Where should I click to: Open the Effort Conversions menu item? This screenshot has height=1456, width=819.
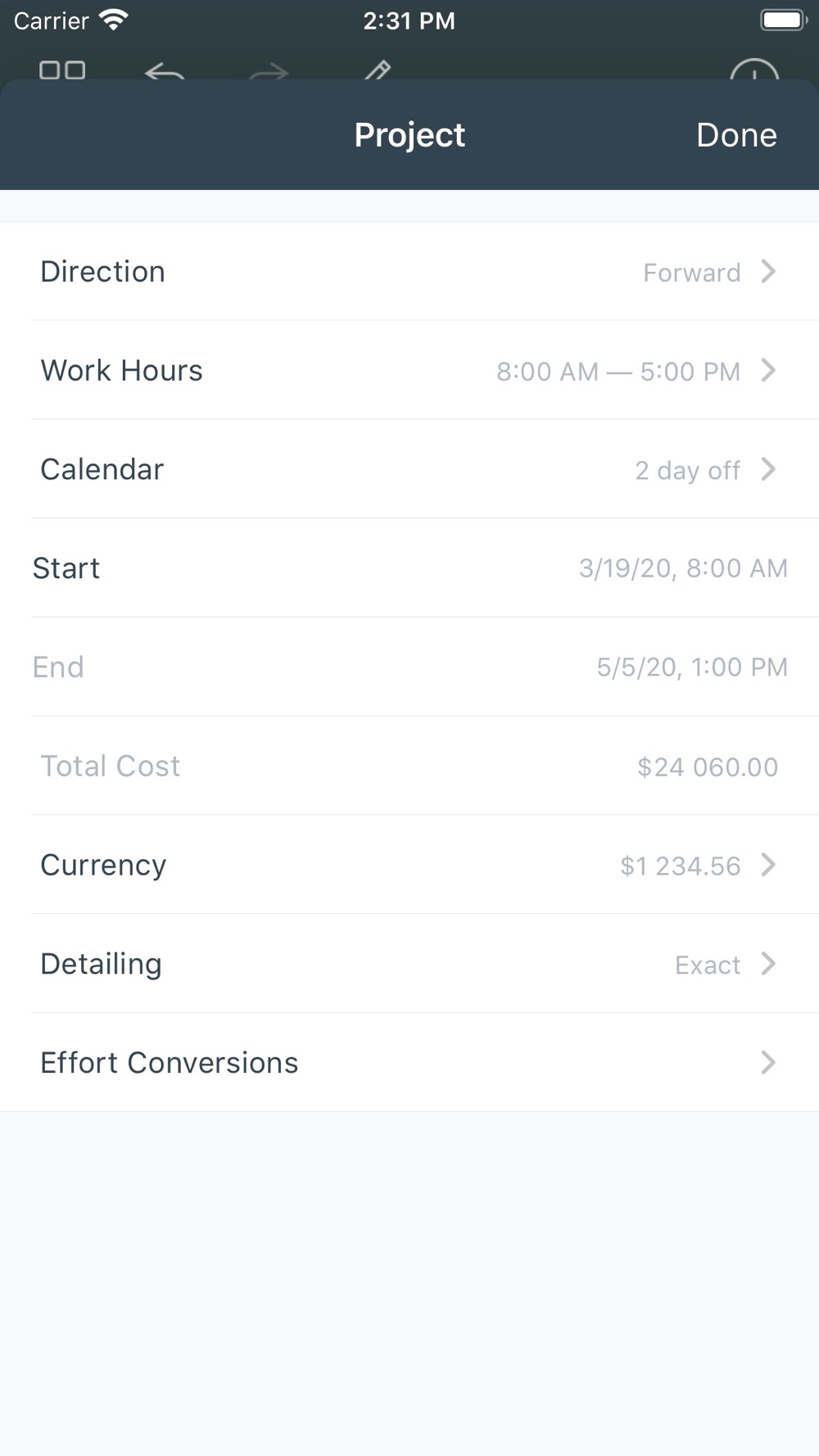tap(409, 1062)
